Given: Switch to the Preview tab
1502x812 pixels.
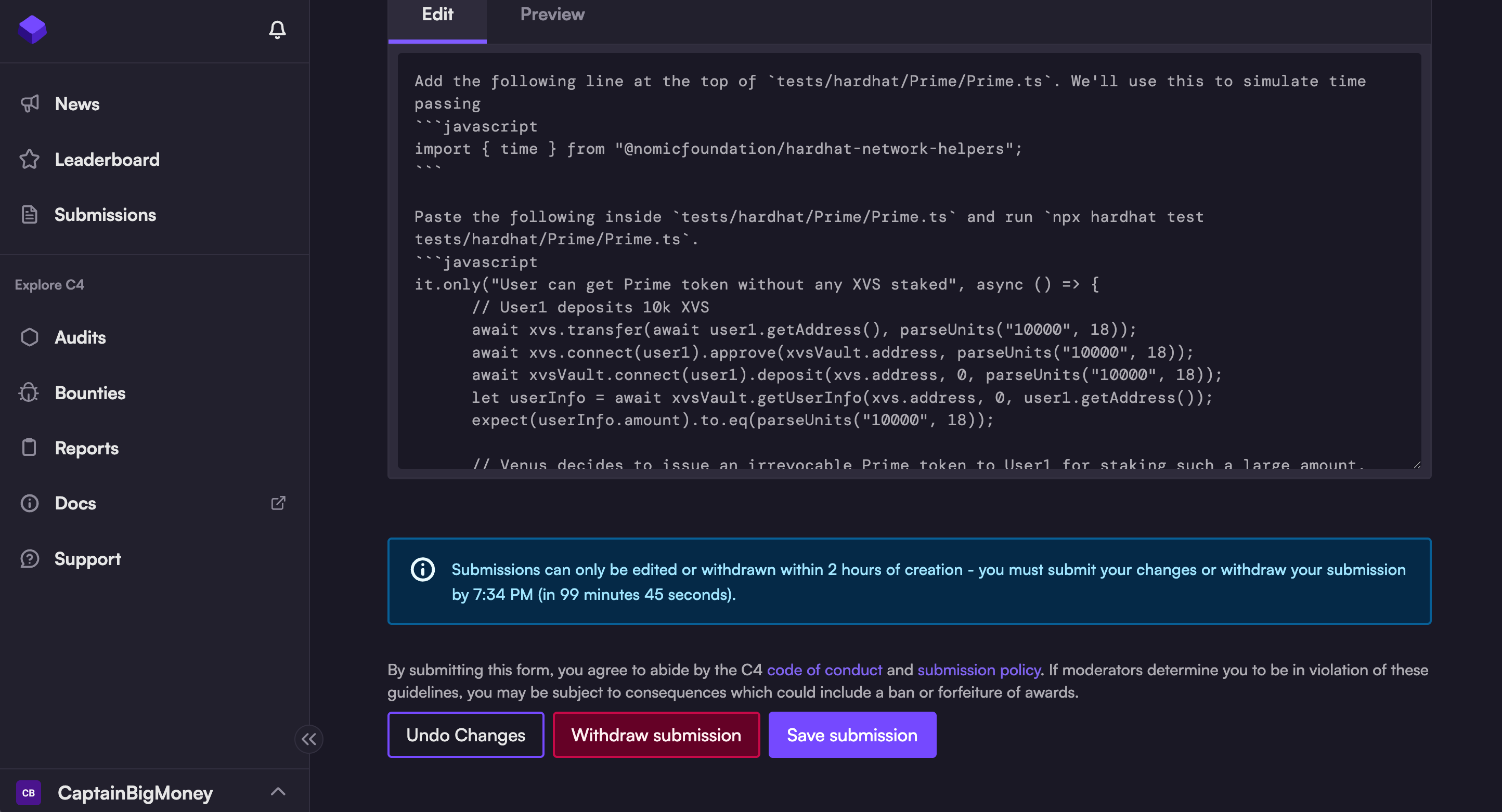Looking at the screenshot, I should [552, 15].
